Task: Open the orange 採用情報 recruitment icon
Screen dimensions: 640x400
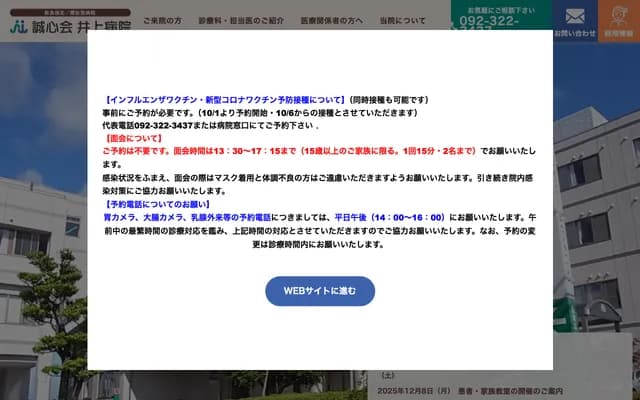Action: pyautogui.click(x=619, y=20)
